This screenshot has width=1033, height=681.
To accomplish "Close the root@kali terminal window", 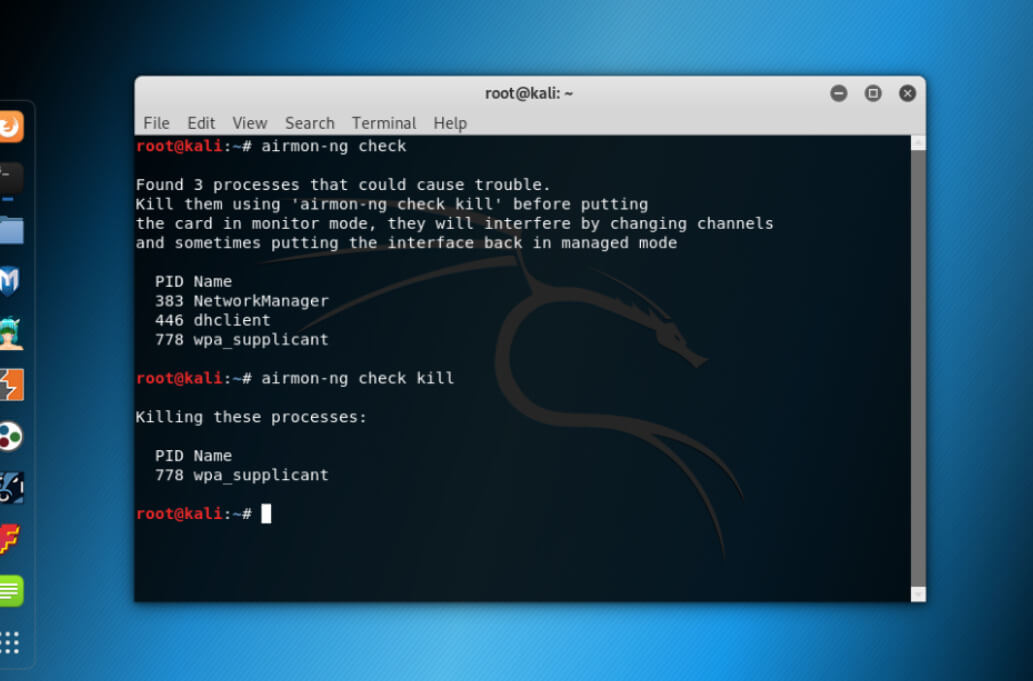I will [907, 94].
